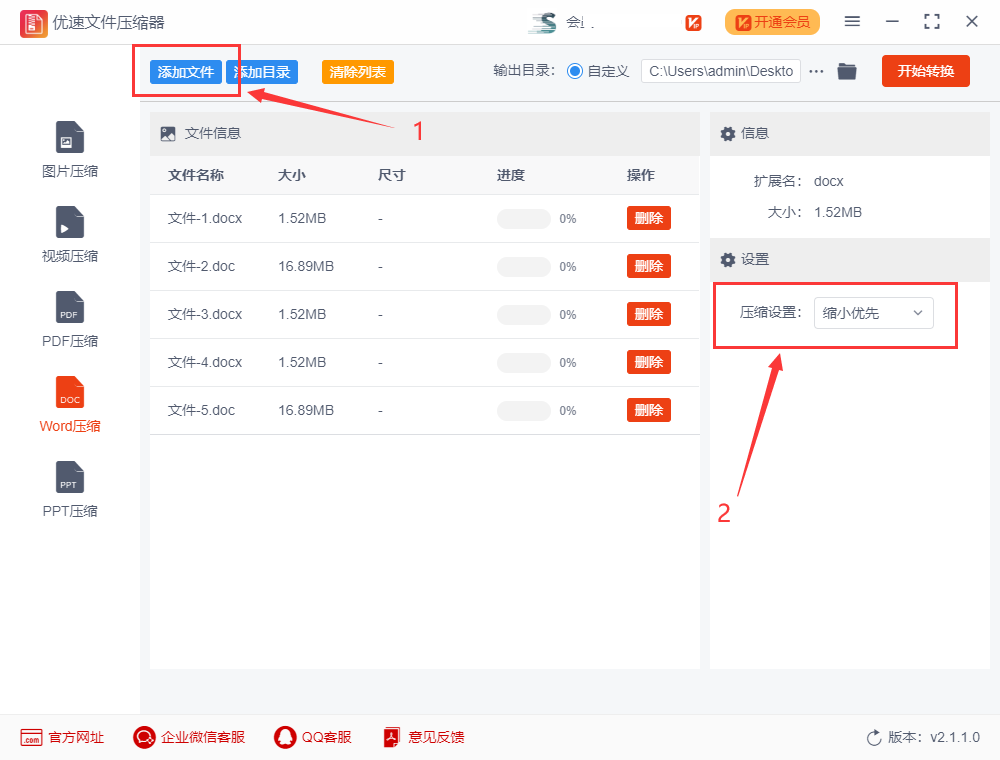Click the 添加文件 button
The width and height of the screenshot is (1000, 760).
click(186, 72)
